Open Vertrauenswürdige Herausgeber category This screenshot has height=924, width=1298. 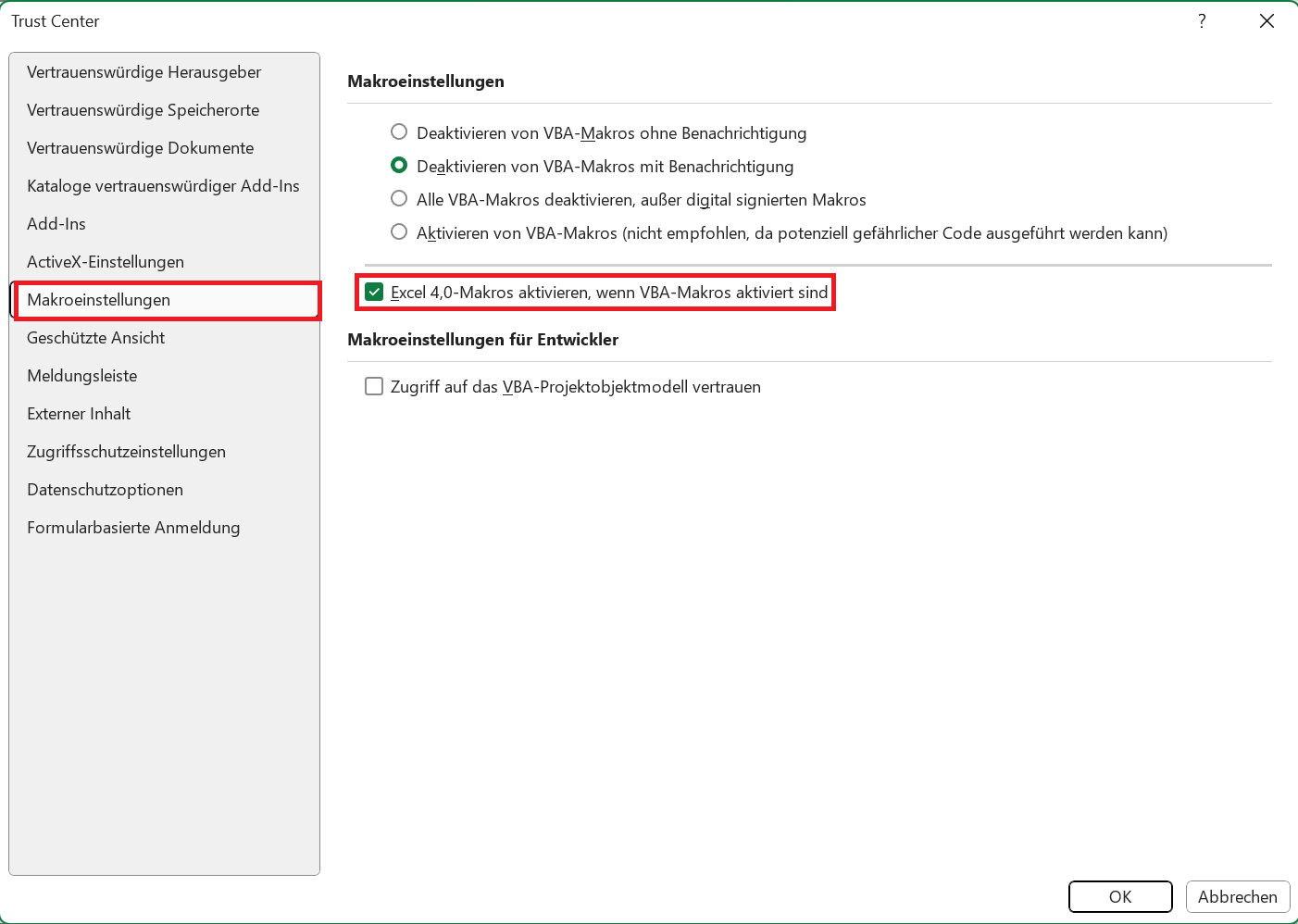pos(164,72)
